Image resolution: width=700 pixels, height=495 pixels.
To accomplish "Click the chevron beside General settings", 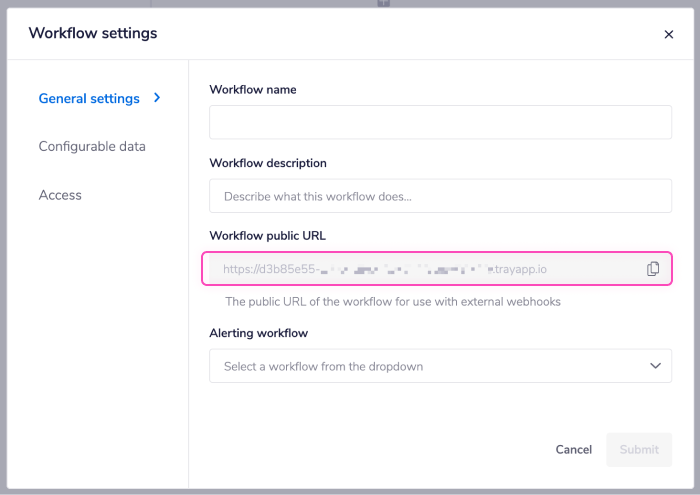I will 157,98.
